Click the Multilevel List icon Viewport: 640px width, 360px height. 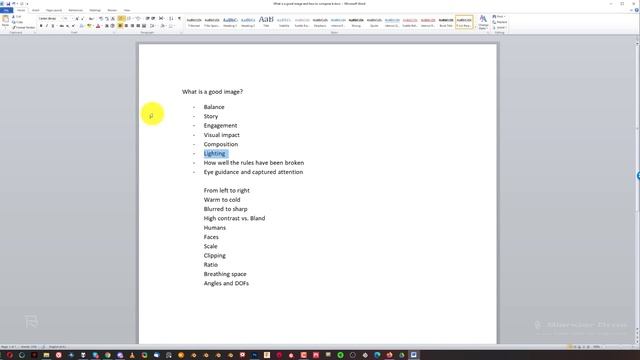click(138, 18)
